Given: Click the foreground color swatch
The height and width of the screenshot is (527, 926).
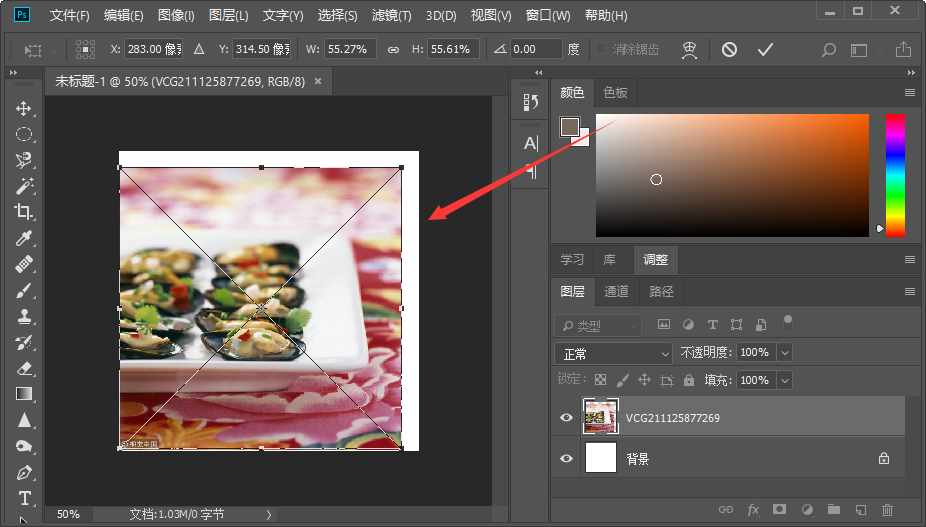Looking at the screenshot, I should [569, 126].
